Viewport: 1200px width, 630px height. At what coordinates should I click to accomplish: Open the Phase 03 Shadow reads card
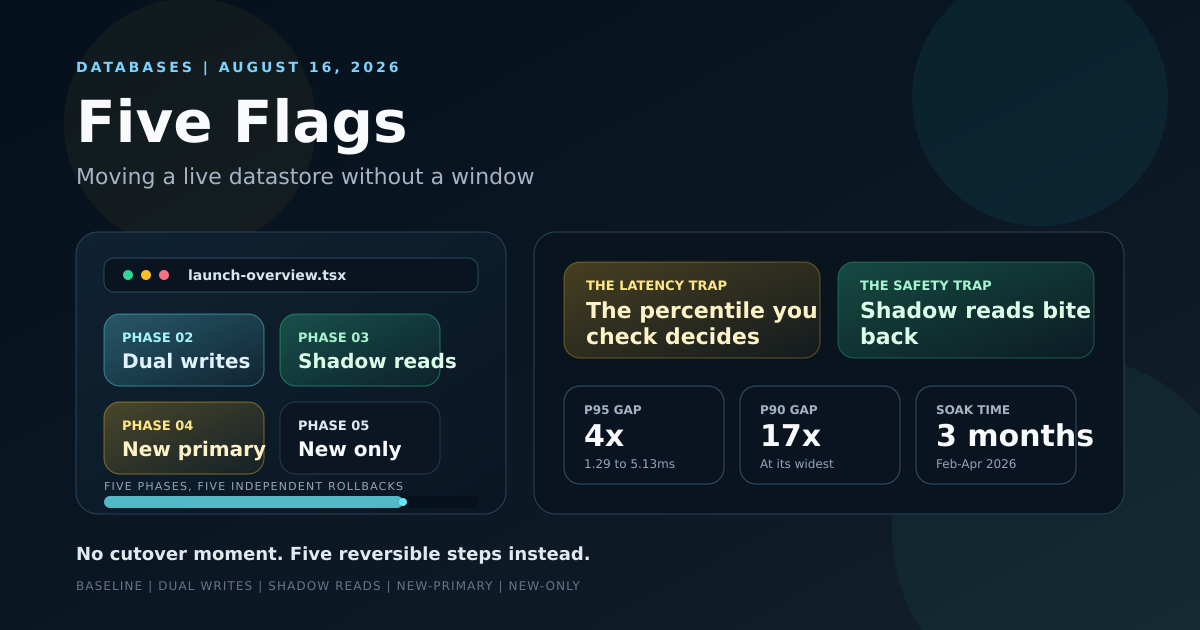(x=360, y=350)
